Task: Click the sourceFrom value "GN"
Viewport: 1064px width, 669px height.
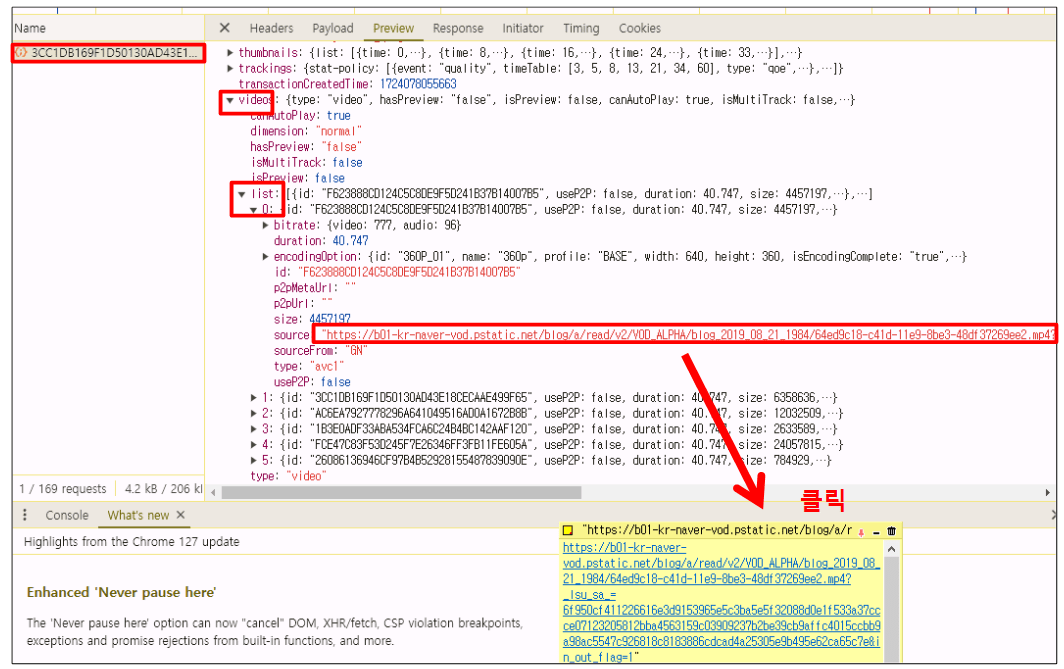Action: coord(356,351)
